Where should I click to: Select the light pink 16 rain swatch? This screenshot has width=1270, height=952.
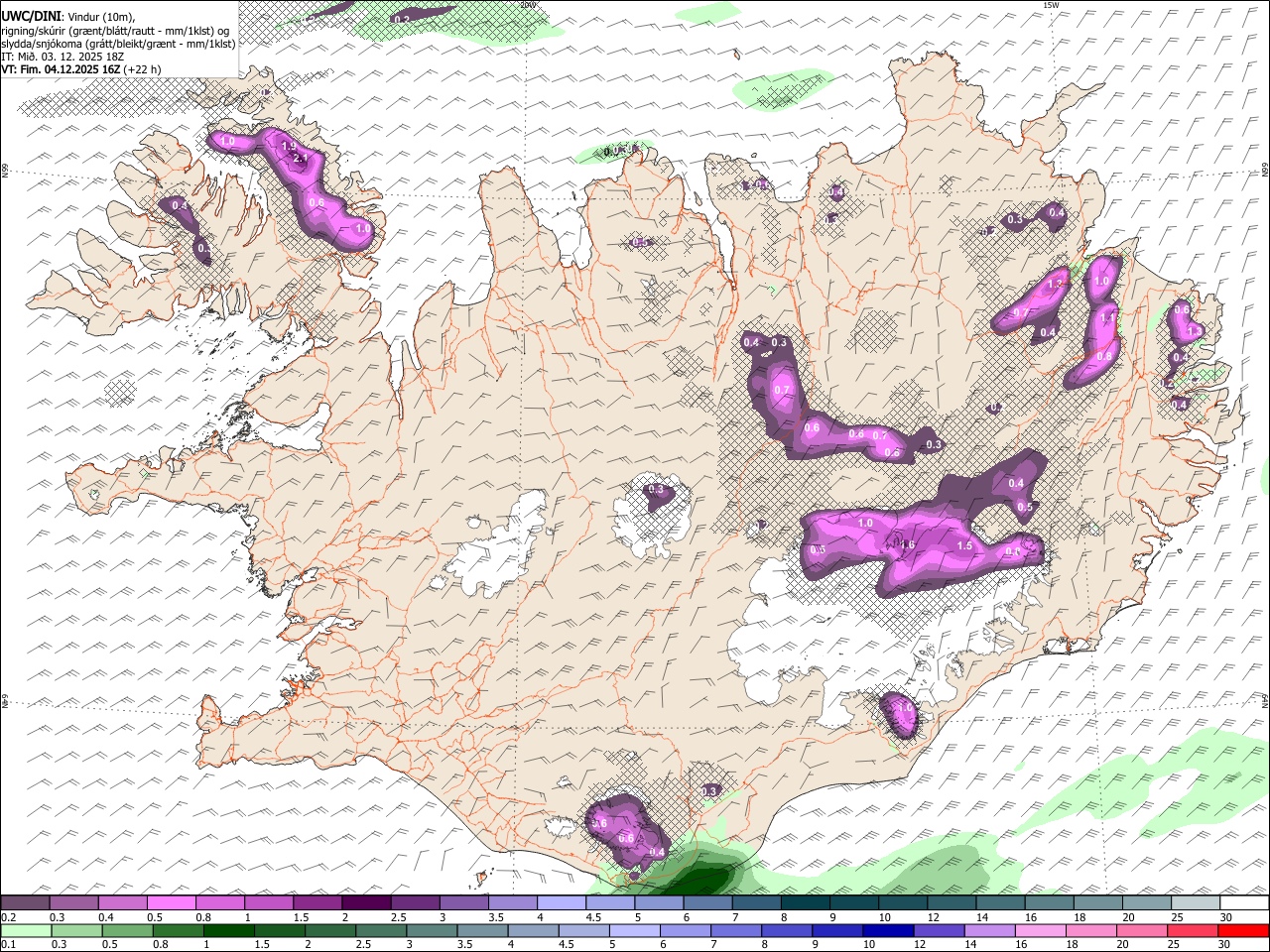point(1039,930)
